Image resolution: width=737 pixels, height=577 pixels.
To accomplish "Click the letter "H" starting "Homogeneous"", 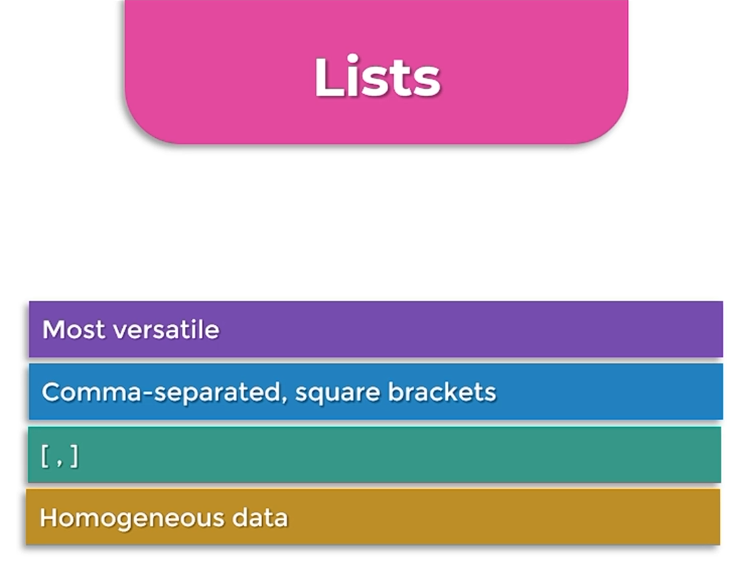I will click(x=48, y=518).
